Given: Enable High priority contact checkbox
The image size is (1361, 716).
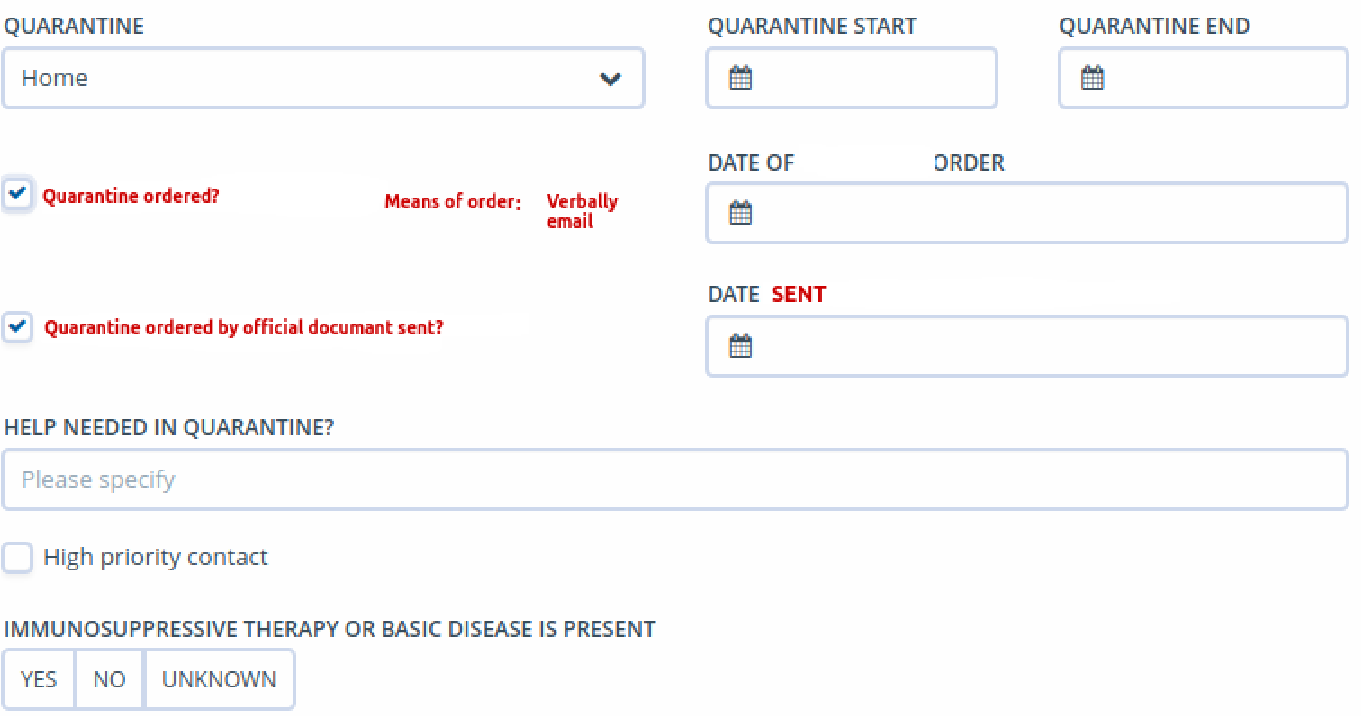Looking at the screenshot, I should pos(17,557).
